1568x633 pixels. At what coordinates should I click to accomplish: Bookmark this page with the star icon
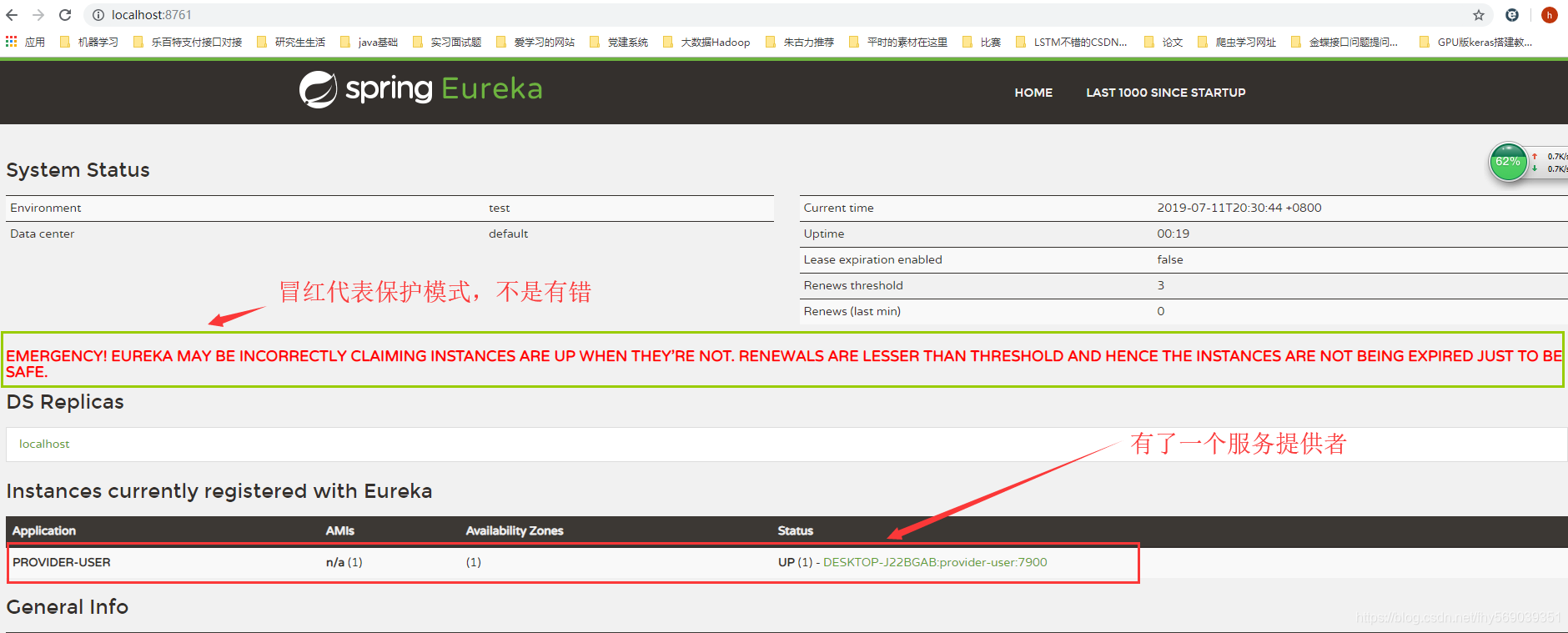point(1479,15)
